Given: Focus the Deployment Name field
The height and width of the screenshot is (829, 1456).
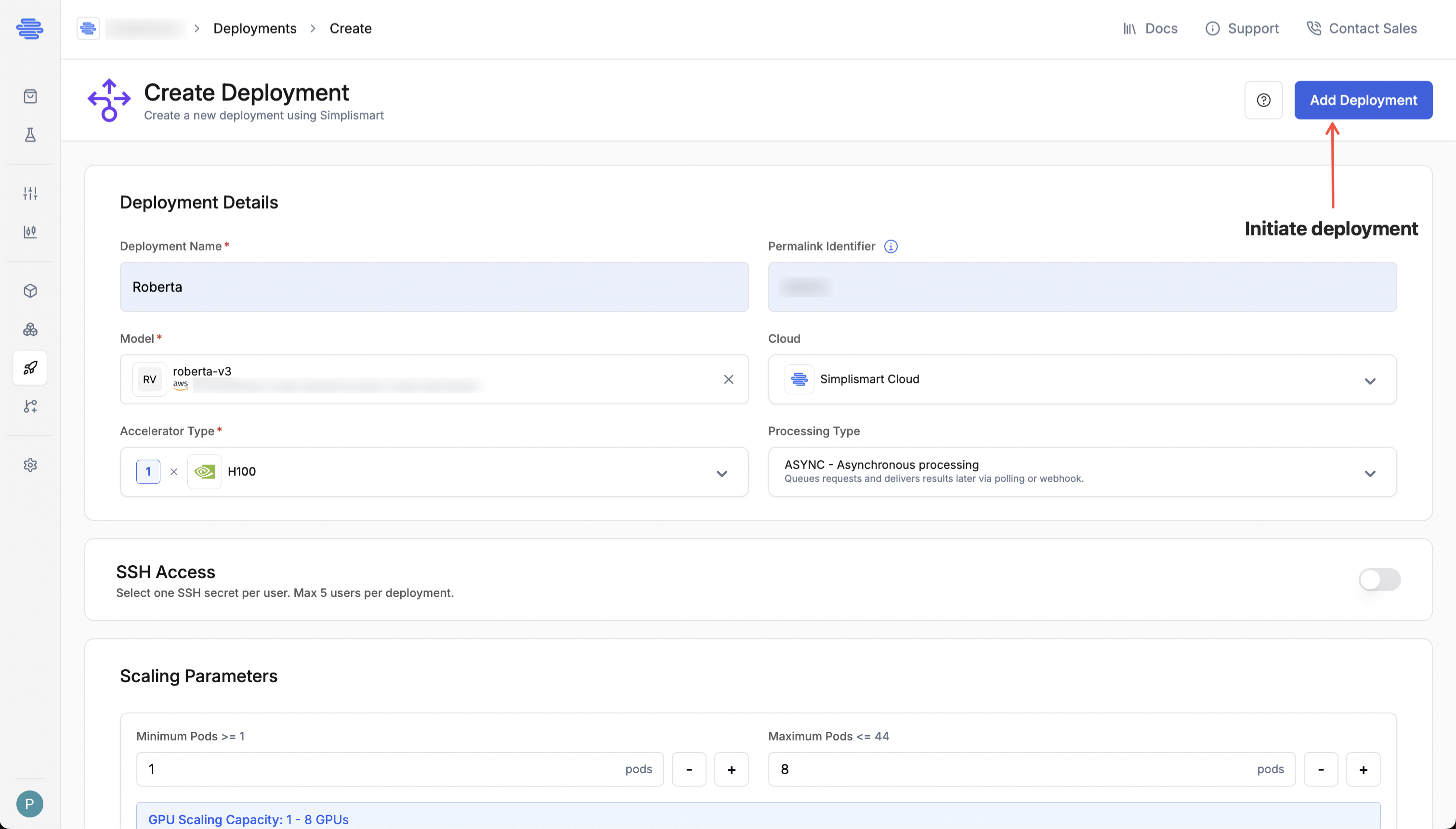Looking at the screenshot, I should (434, 287).
